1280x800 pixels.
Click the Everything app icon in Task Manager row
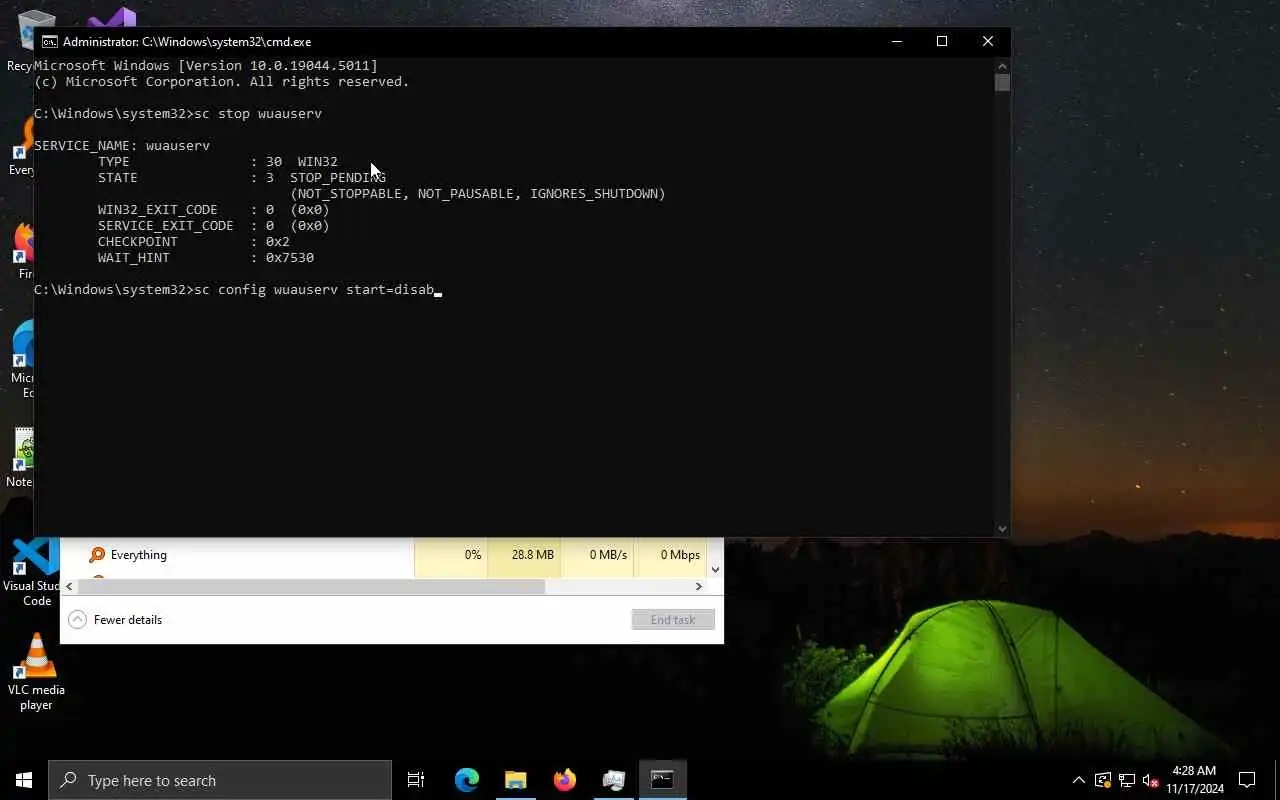pyautogui.click(x=97, y=555)
